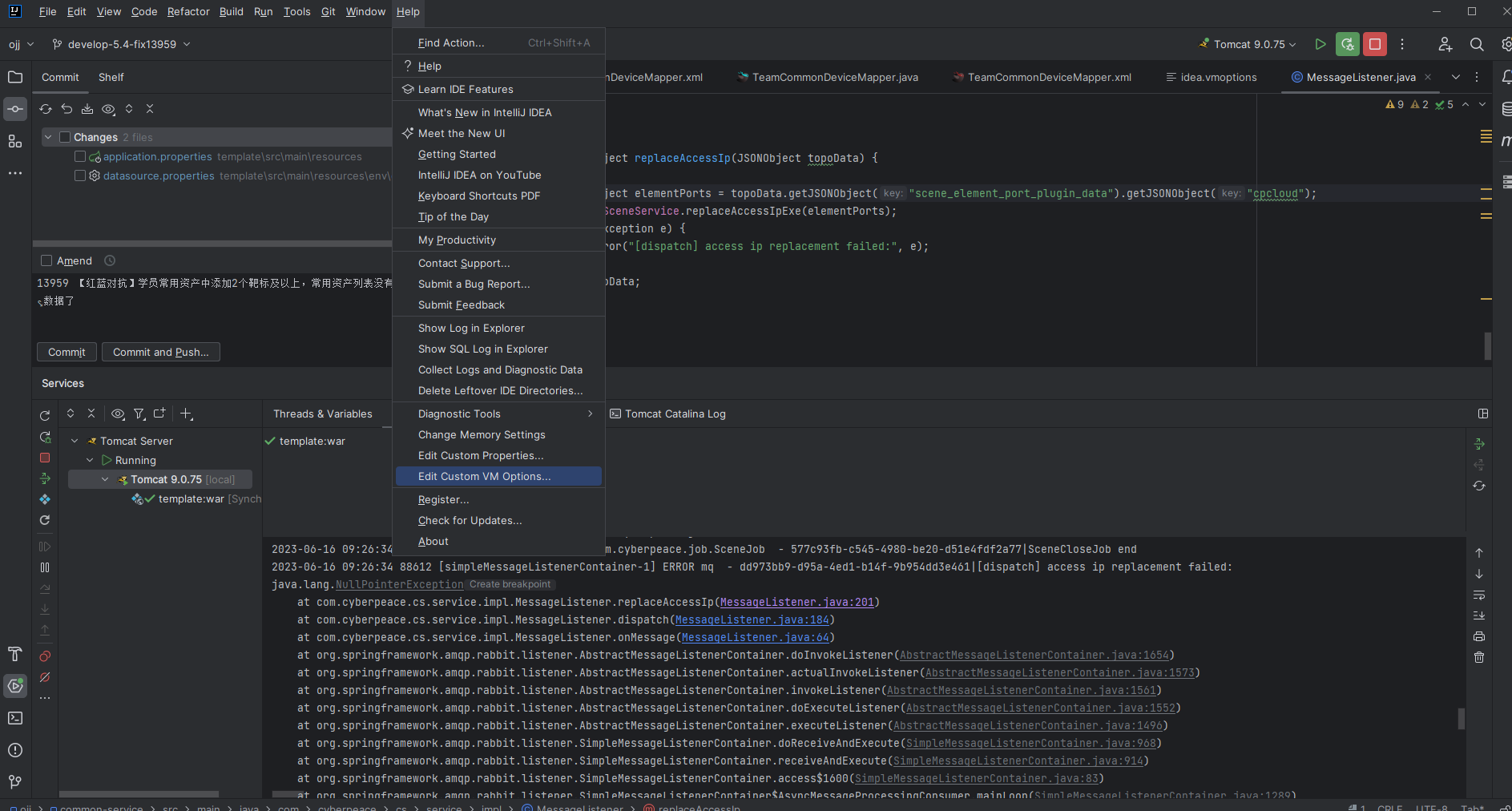The image size is (1512, 811).
Task: Switch to the Shelf tab
Action: click(111, 77)
